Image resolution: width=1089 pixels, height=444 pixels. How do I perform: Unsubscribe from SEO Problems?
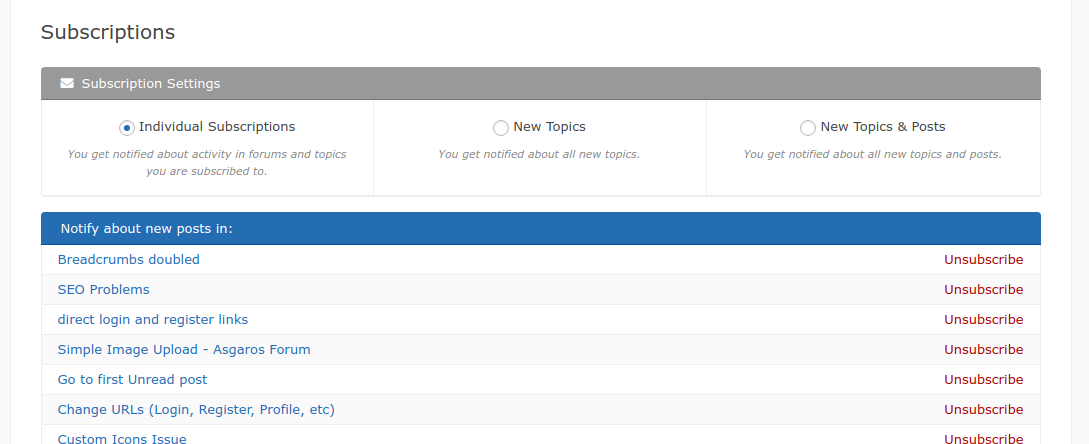pyautogui.click(x=983, y=290)
